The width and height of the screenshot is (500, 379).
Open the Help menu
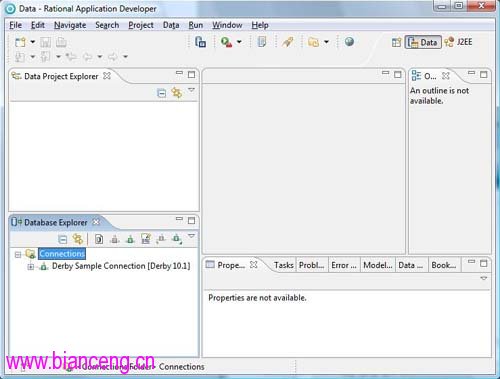click(260, 25)
